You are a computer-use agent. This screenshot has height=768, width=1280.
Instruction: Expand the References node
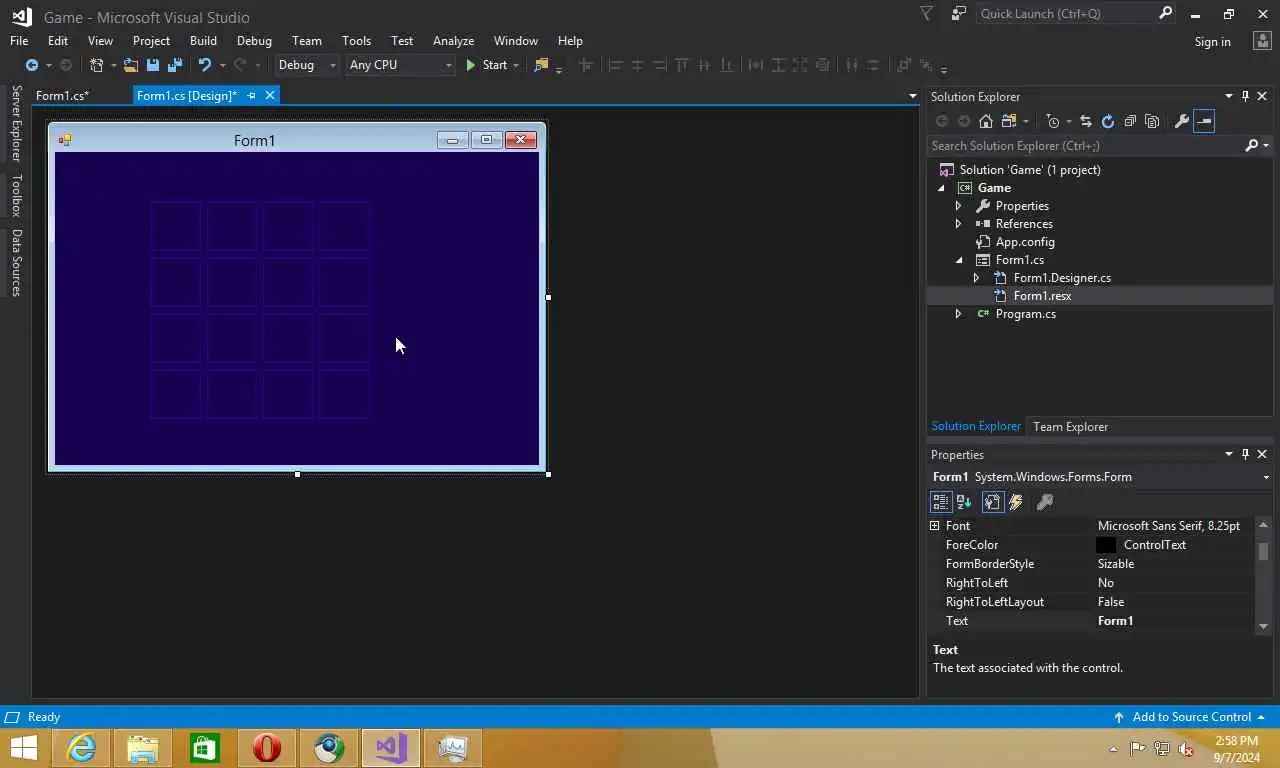click(x=958, y=224)
